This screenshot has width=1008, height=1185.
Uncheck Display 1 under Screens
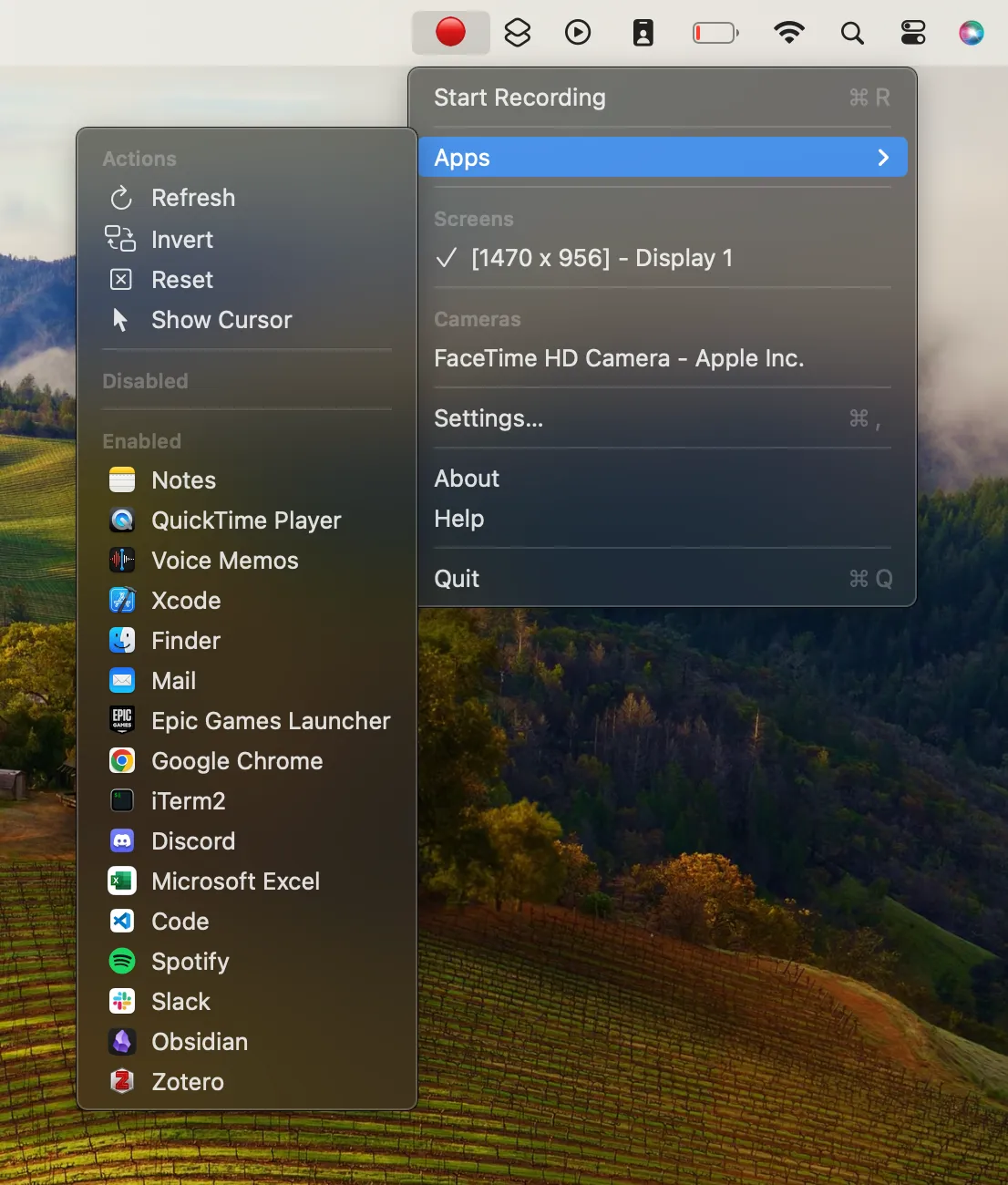click(601, 258)
